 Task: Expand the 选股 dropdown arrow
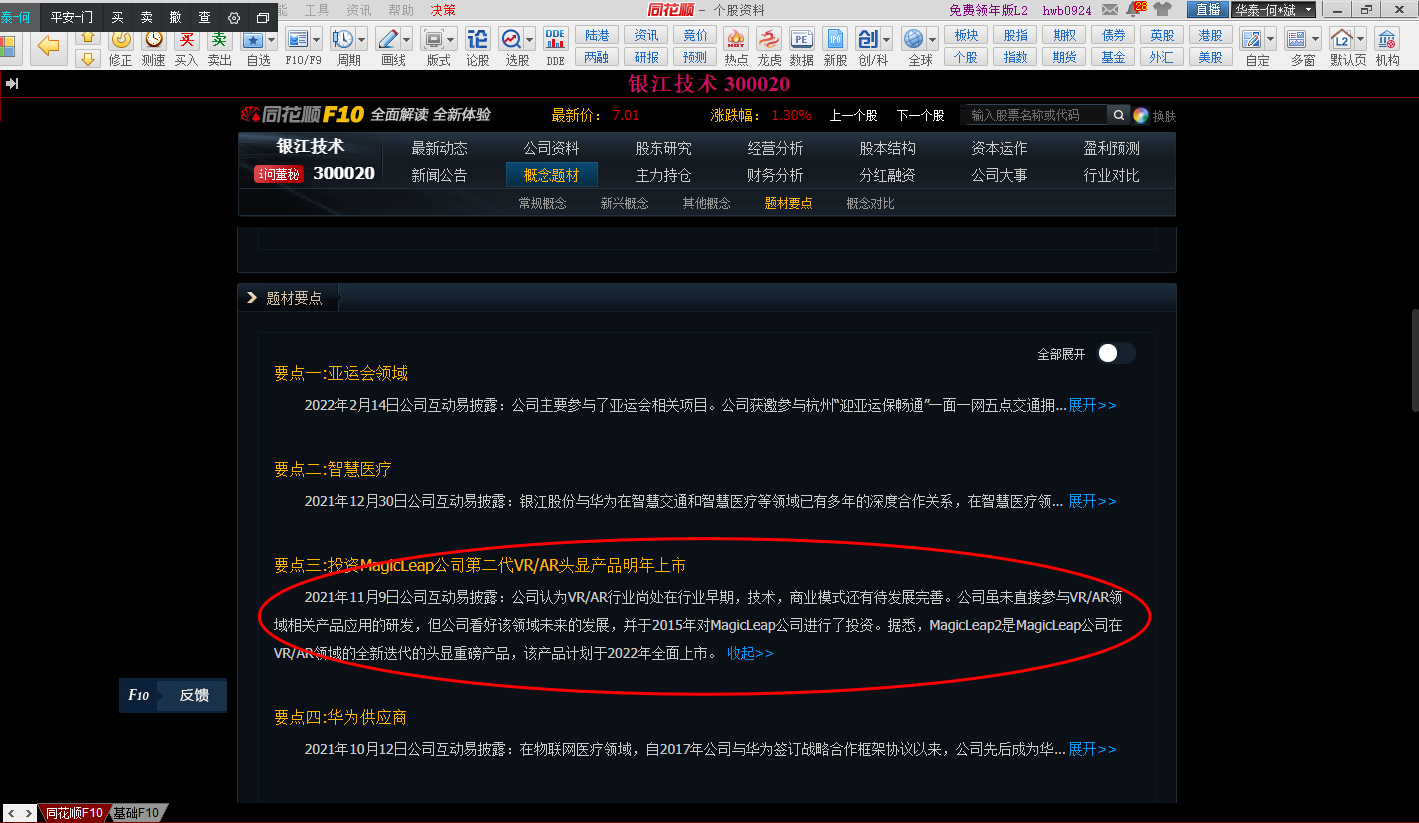point(529,41)
